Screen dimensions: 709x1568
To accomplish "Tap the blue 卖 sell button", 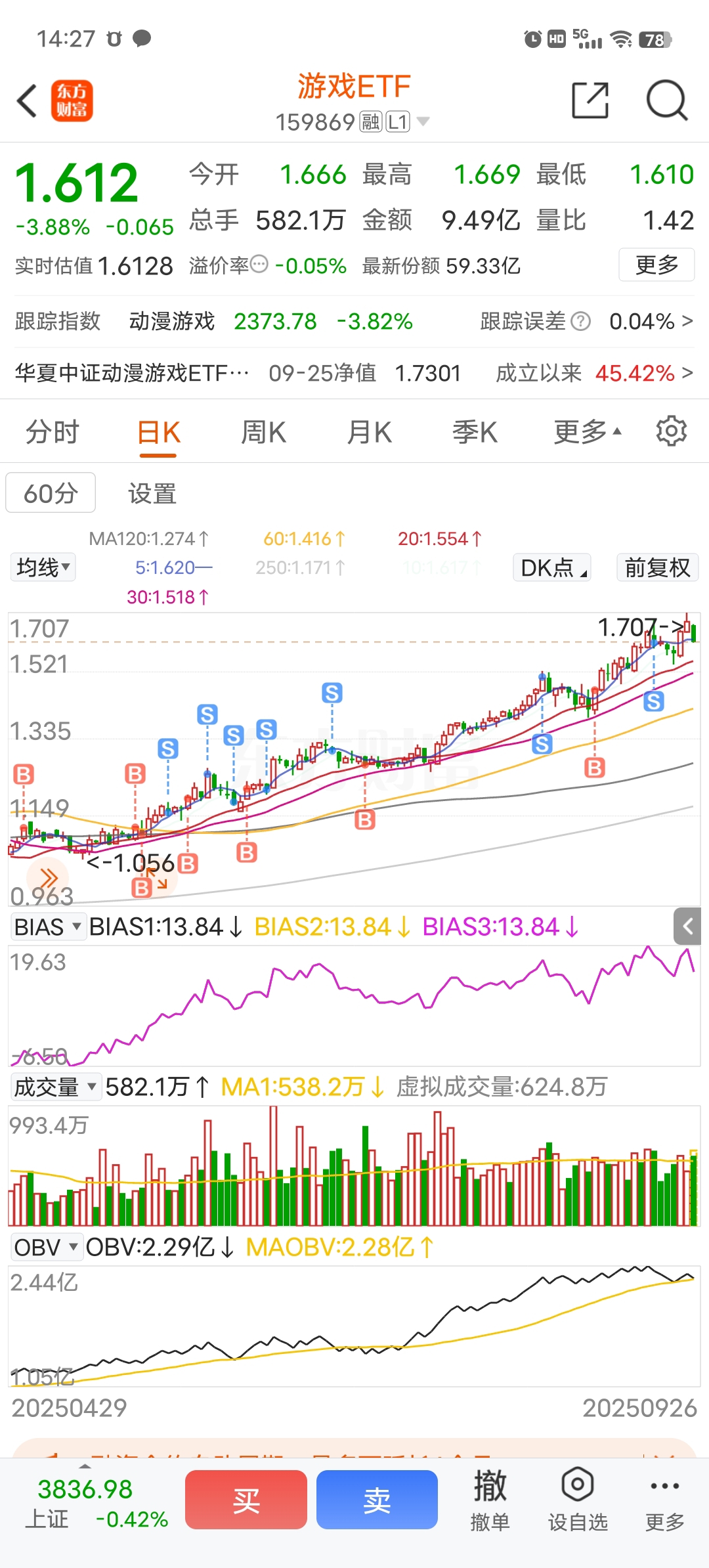I will coord(377,1499).
